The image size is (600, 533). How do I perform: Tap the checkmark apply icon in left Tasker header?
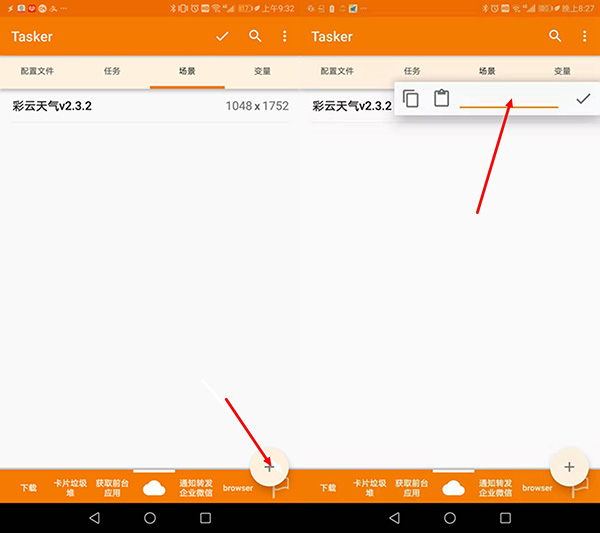222,37
